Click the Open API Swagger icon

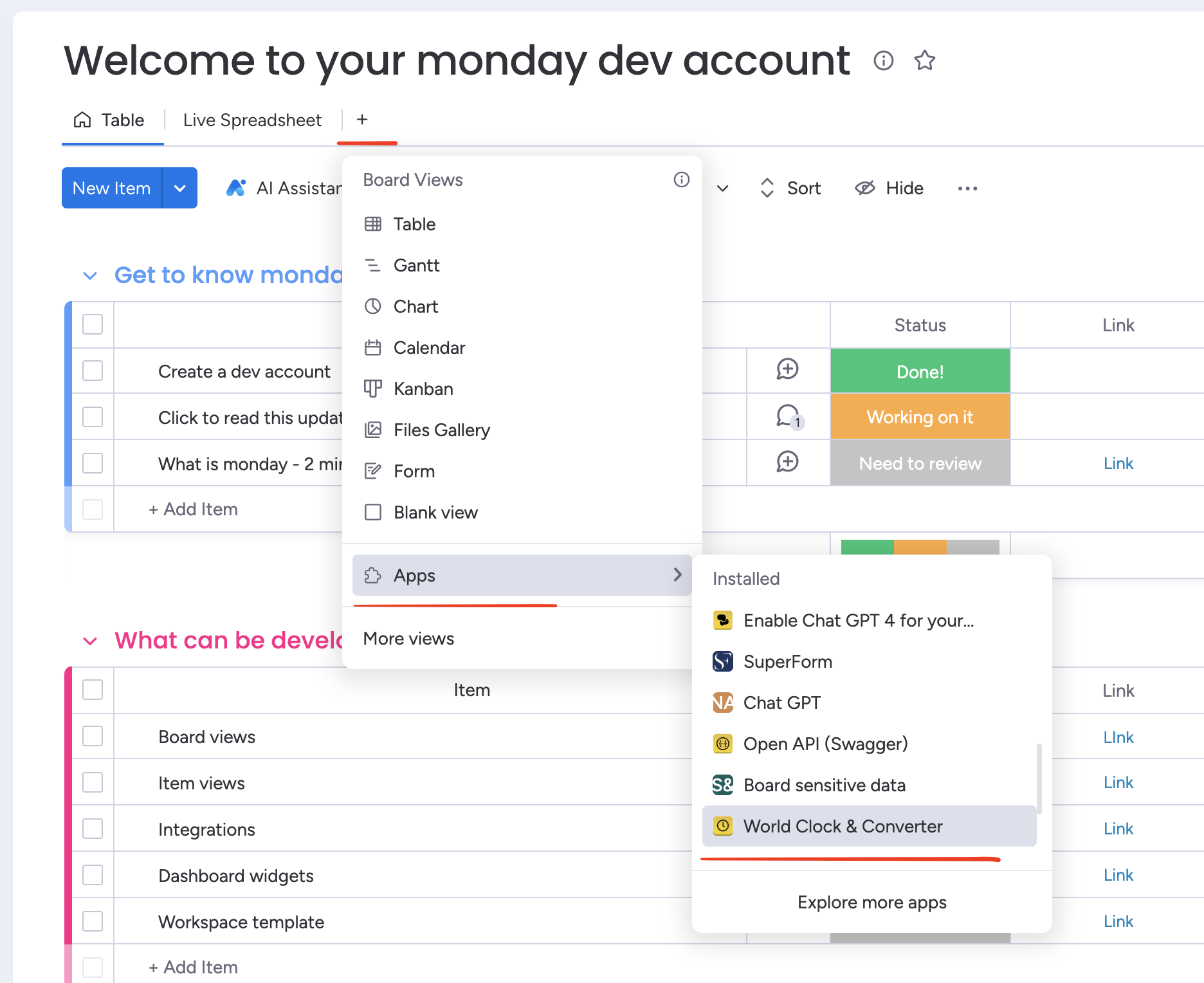(723, 744)
